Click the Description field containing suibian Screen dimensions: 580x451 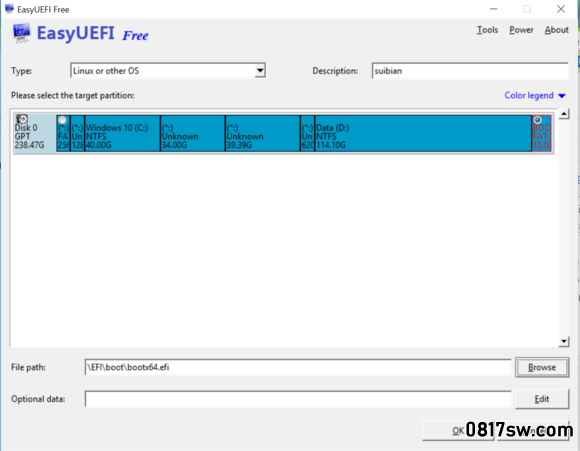point(470,71)
